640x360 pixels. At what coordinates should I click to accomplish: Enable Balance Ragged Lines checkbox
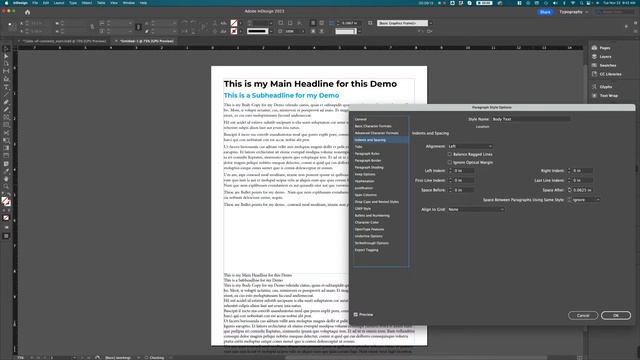(449, 154)
